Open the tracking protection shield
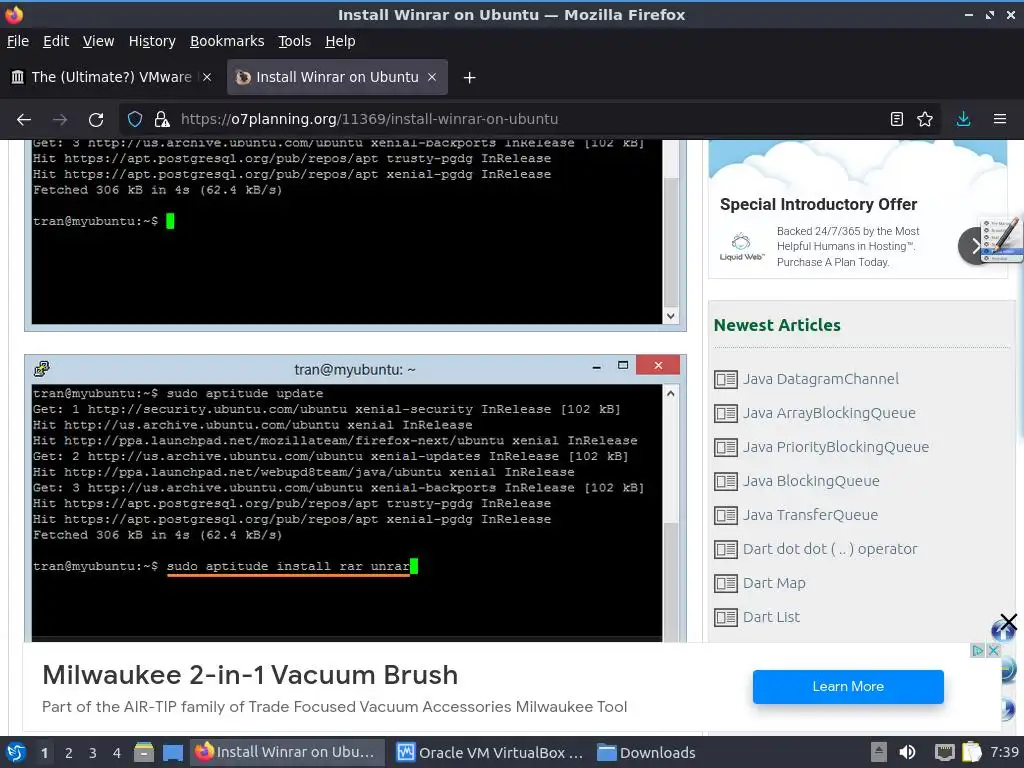1024x768 pixels. 135,119
